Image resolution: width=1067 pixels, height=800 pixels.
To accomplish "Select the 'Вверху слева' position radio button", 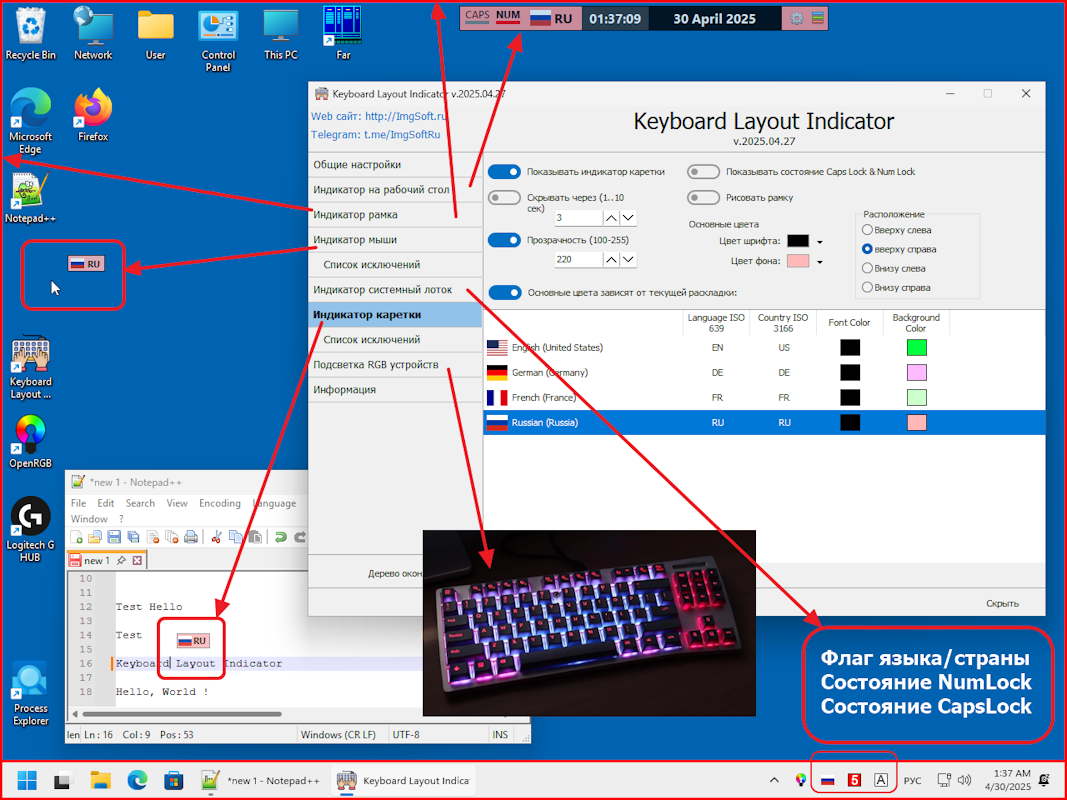I will [x=867, y=230].
